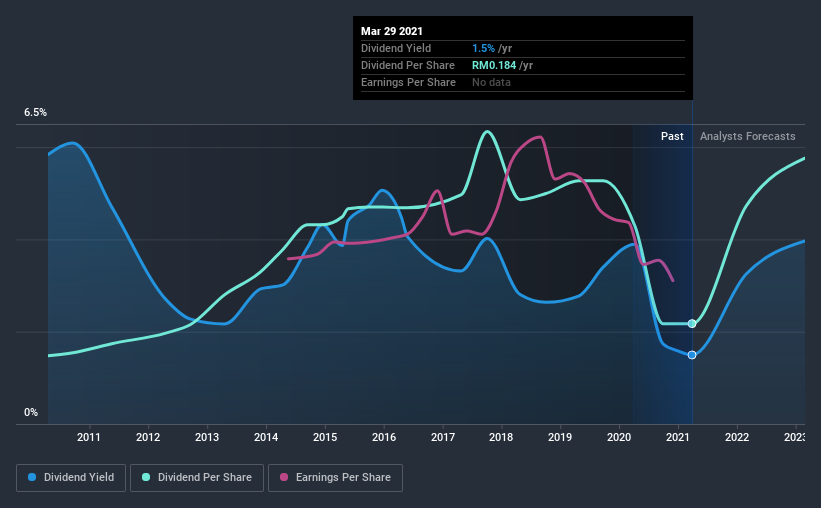Click the teal data point marker at 2021
Image resolution: width=821 pixels, height=508 pixels.
click(692, 324)
